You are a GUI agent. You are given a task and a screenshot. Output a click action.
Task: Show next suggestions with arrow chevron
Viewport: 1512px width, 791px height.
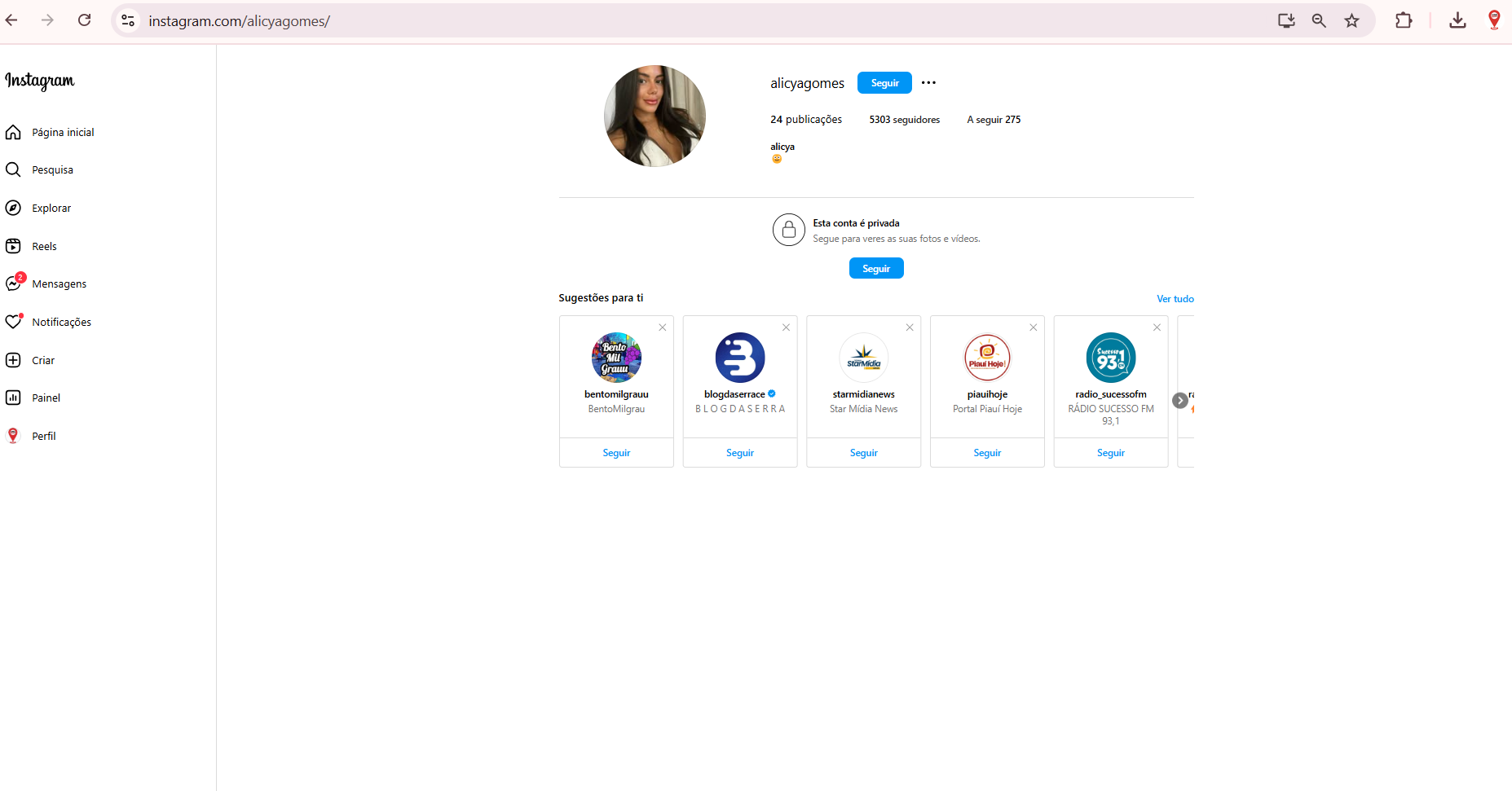click(1179, 400)
